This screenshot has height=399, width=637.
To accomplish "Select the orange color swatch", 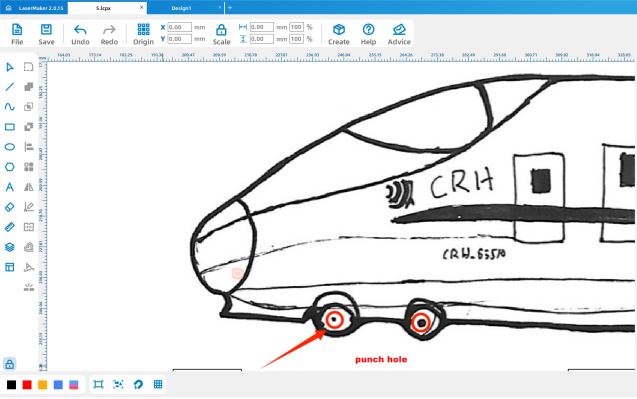I will click(42, 384).
